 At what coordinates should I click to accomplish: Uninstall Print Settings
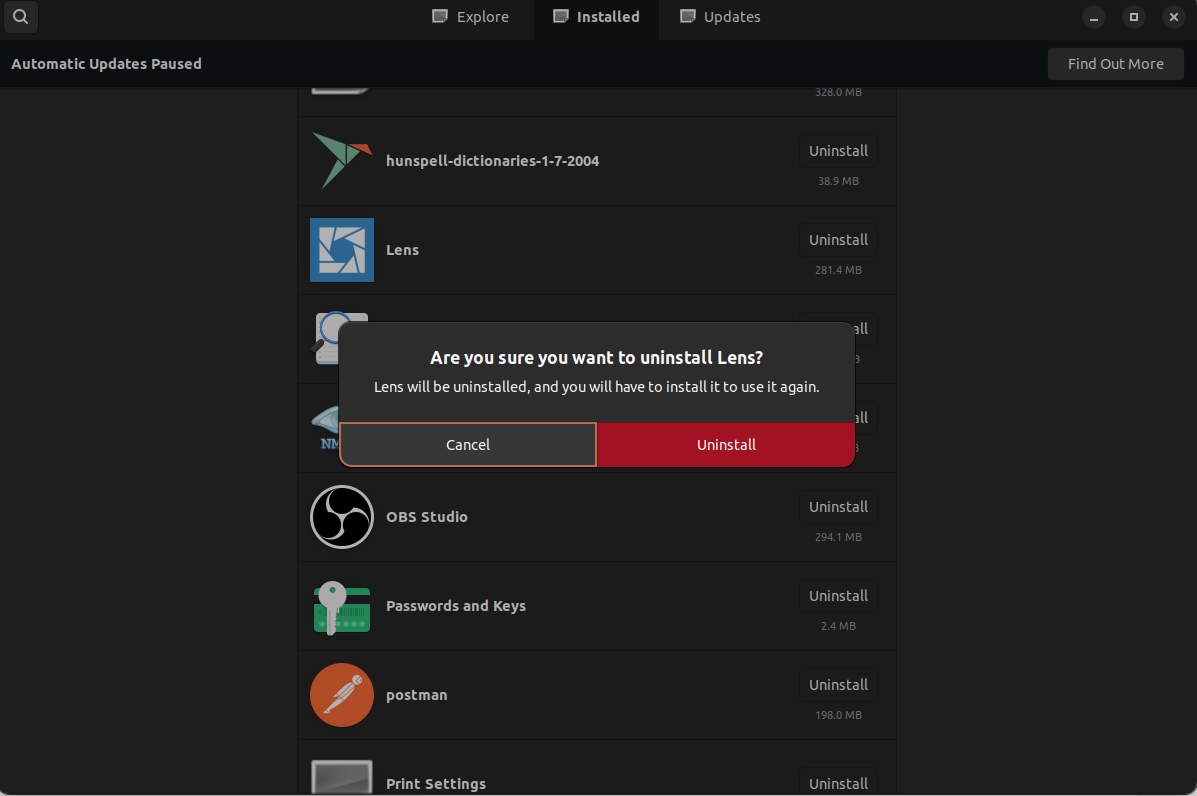(x=838, y=783)
